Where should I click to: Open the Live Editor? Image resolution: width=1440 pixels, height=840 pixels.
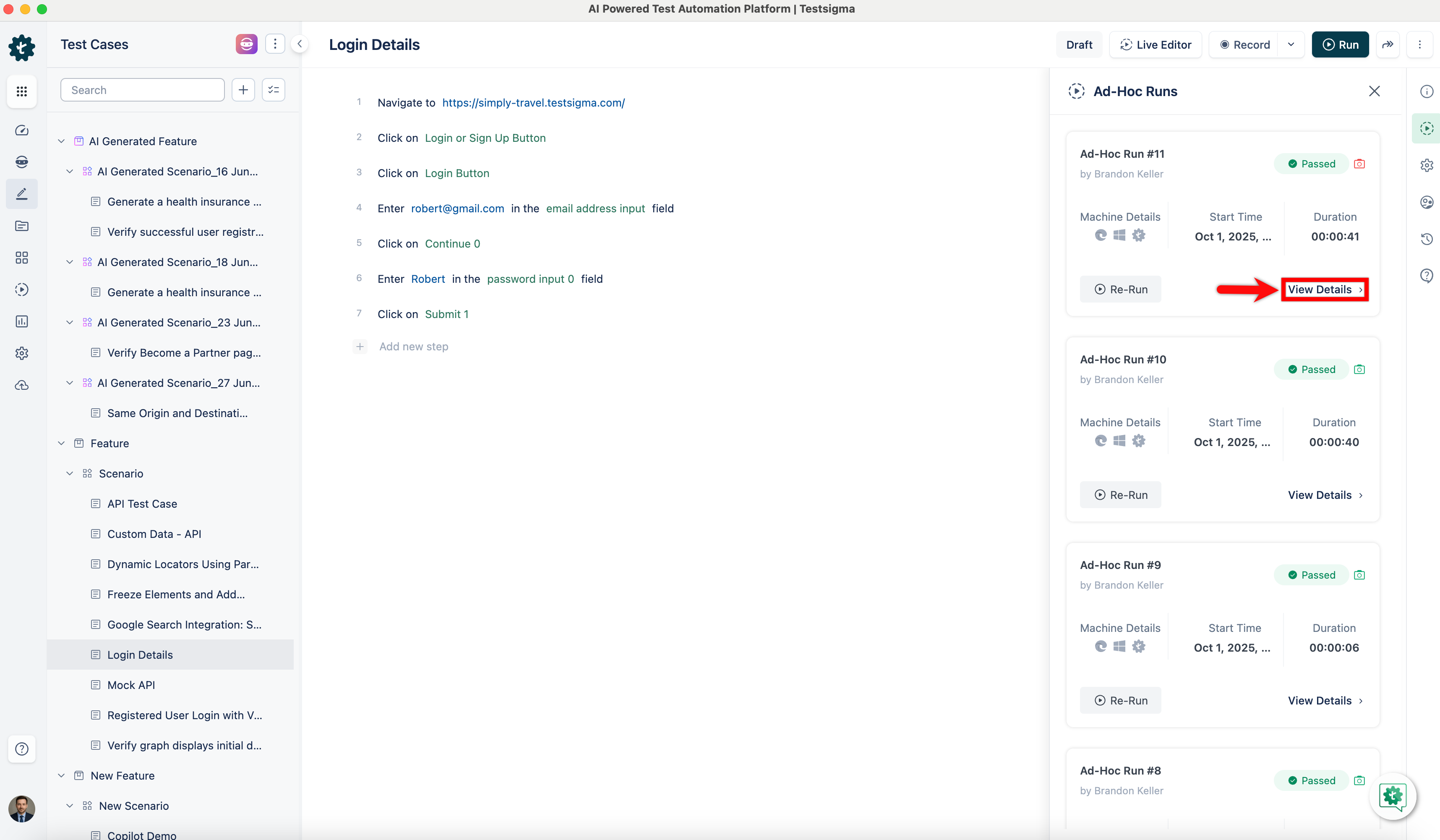point(1156,44)
